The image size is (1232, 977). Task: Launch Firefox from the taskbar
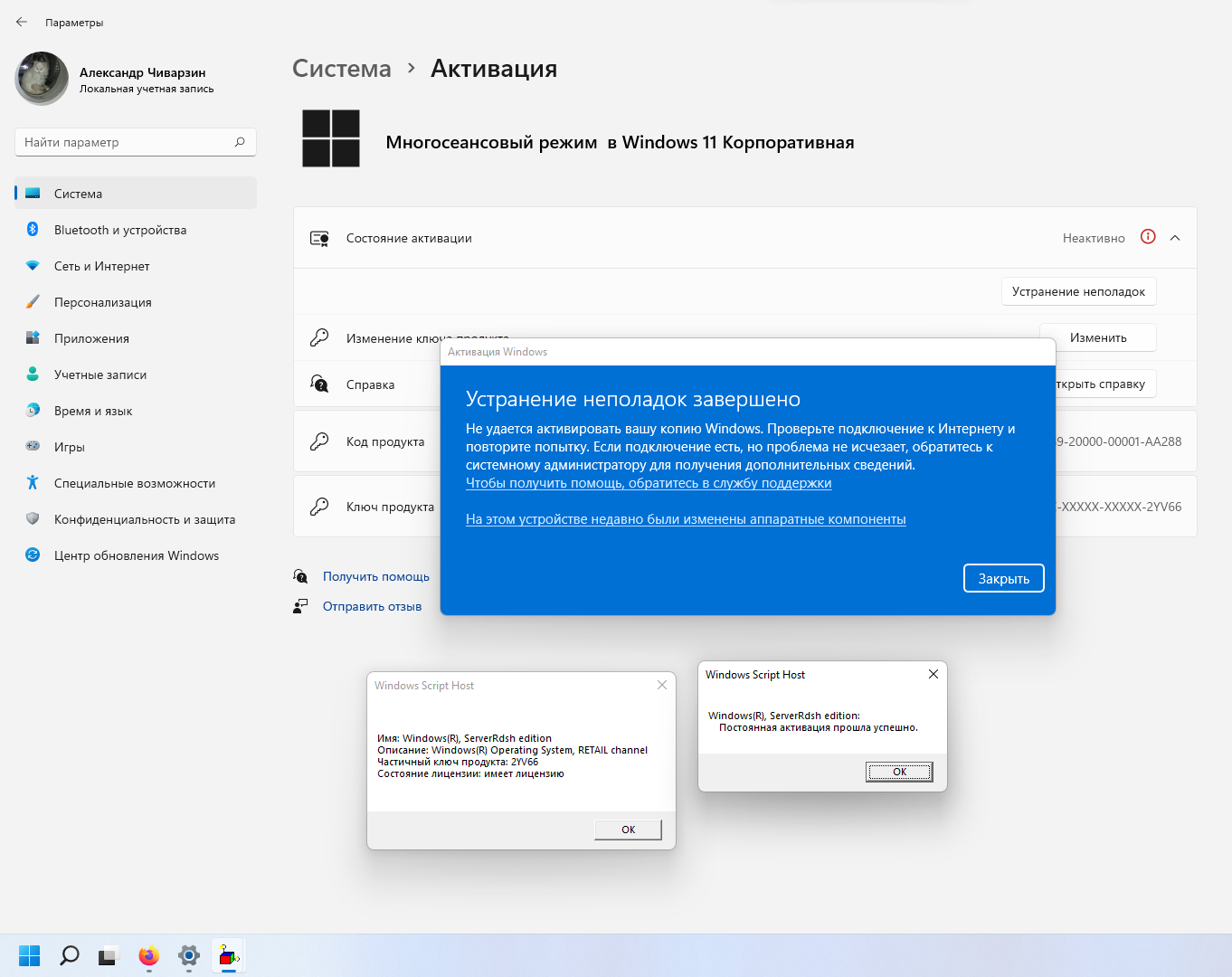[149, 955]
